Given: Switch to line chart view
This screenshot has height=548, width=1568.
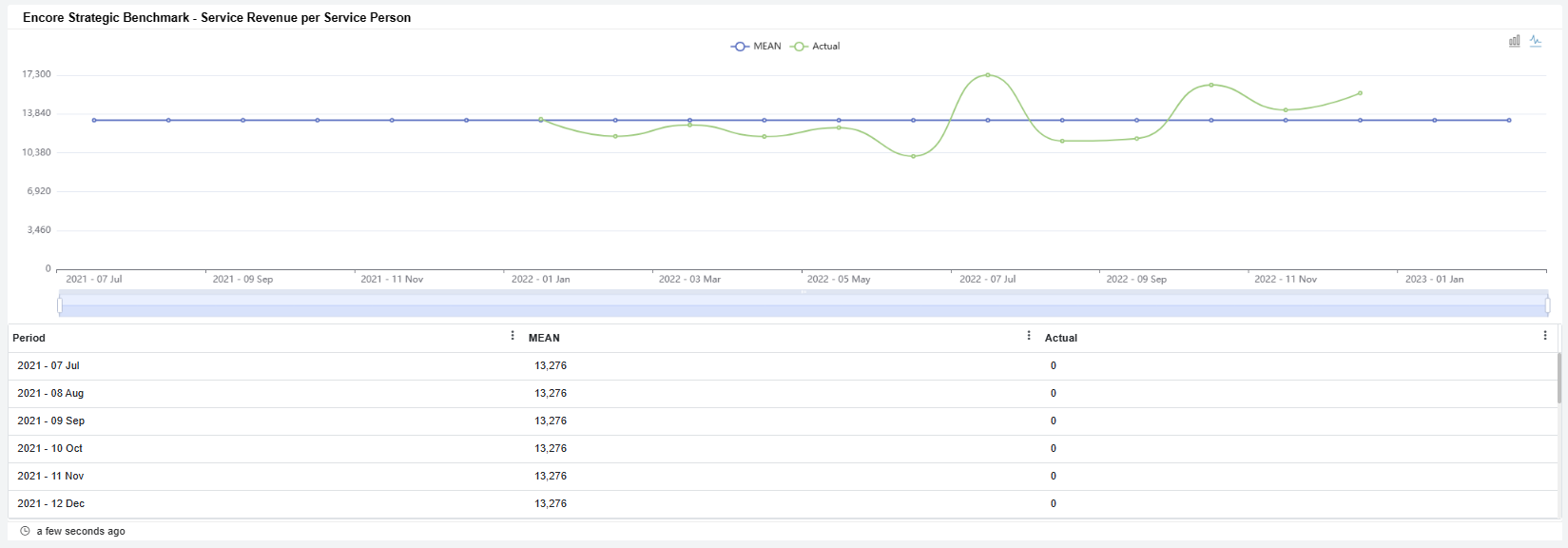Looking at the screenshot, I should [1536, 41].
